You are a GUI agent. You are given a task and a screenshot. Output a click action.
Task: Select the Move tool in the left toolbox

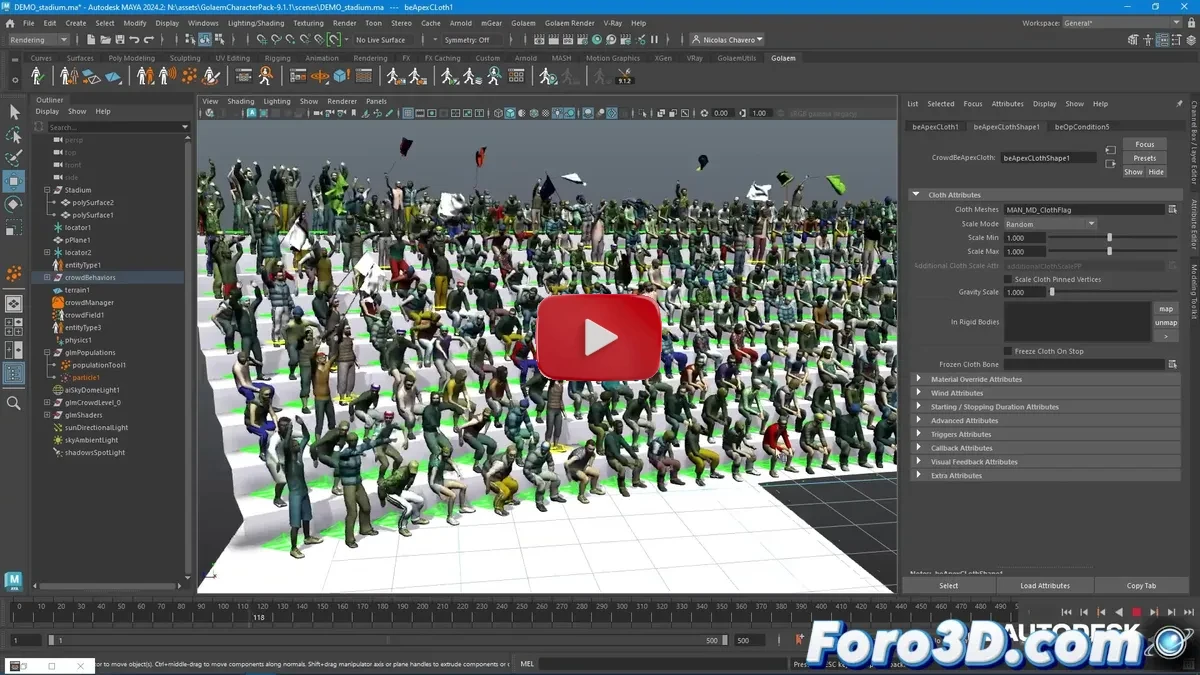pyautogui.click(x=14, y=181)
